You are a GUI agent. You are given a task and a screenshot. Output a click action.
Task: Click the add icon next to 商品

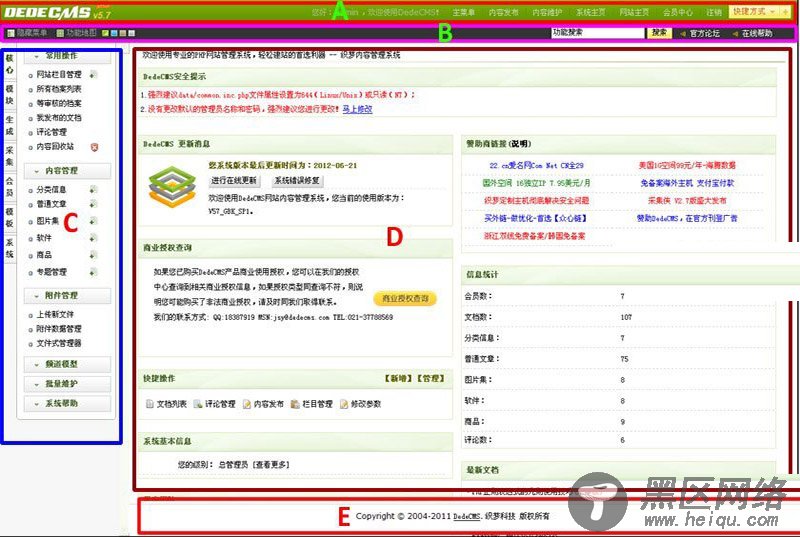[x=93, y=254]
